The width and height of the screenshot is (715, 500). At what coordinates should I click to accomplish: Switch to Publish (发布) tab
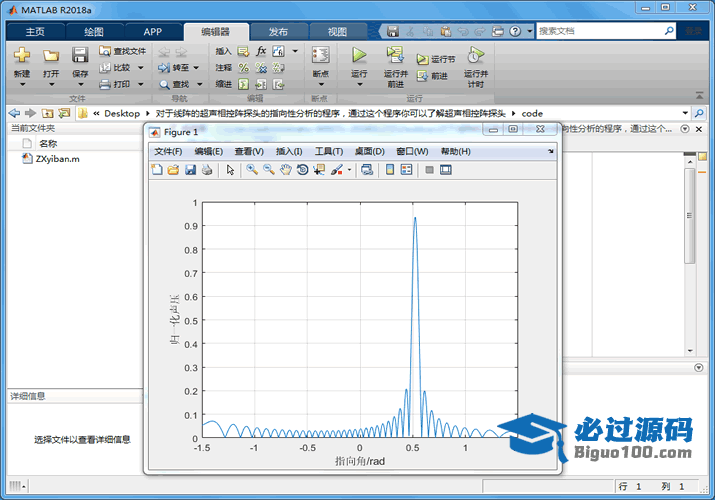[x=278, y=31]
